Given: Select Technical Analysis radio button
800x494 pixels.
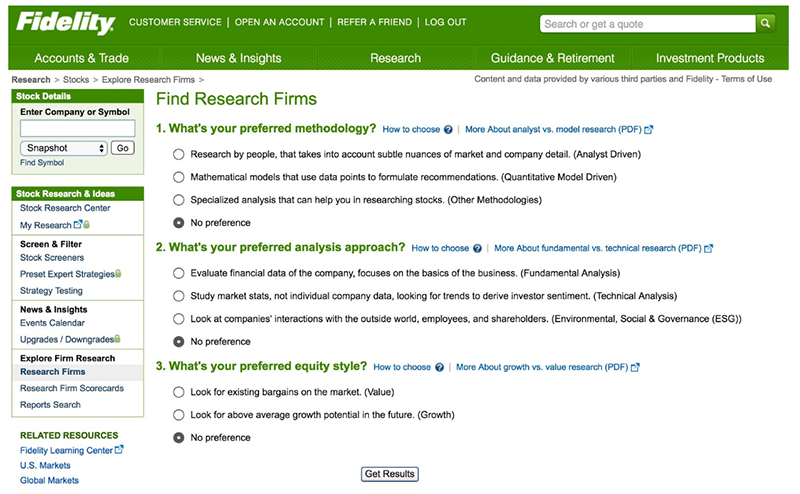Looking at the screenshot, I should 179,296.
